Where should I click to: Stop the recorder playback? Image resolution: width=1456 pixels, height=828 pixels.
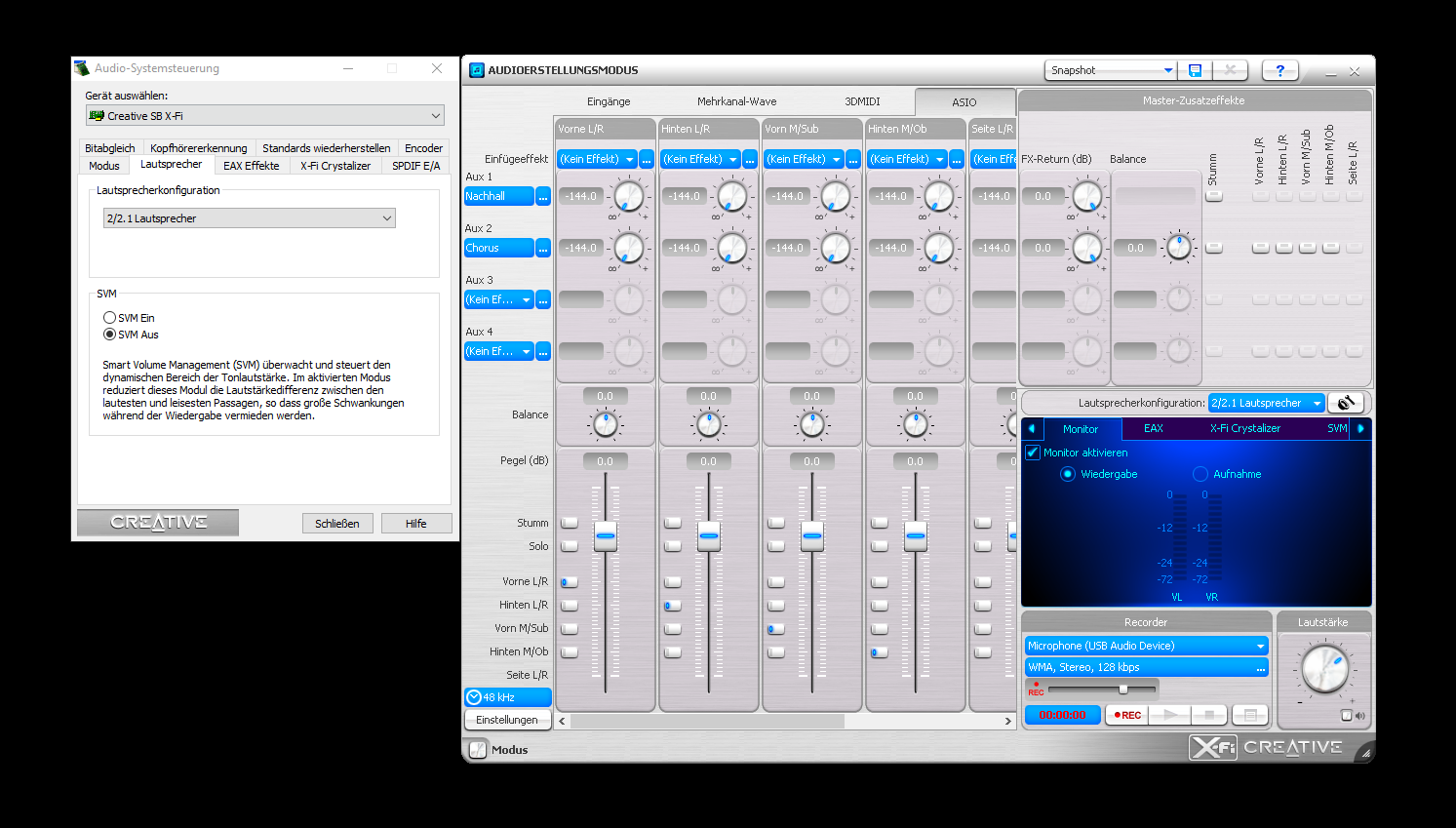(1209, 715)
